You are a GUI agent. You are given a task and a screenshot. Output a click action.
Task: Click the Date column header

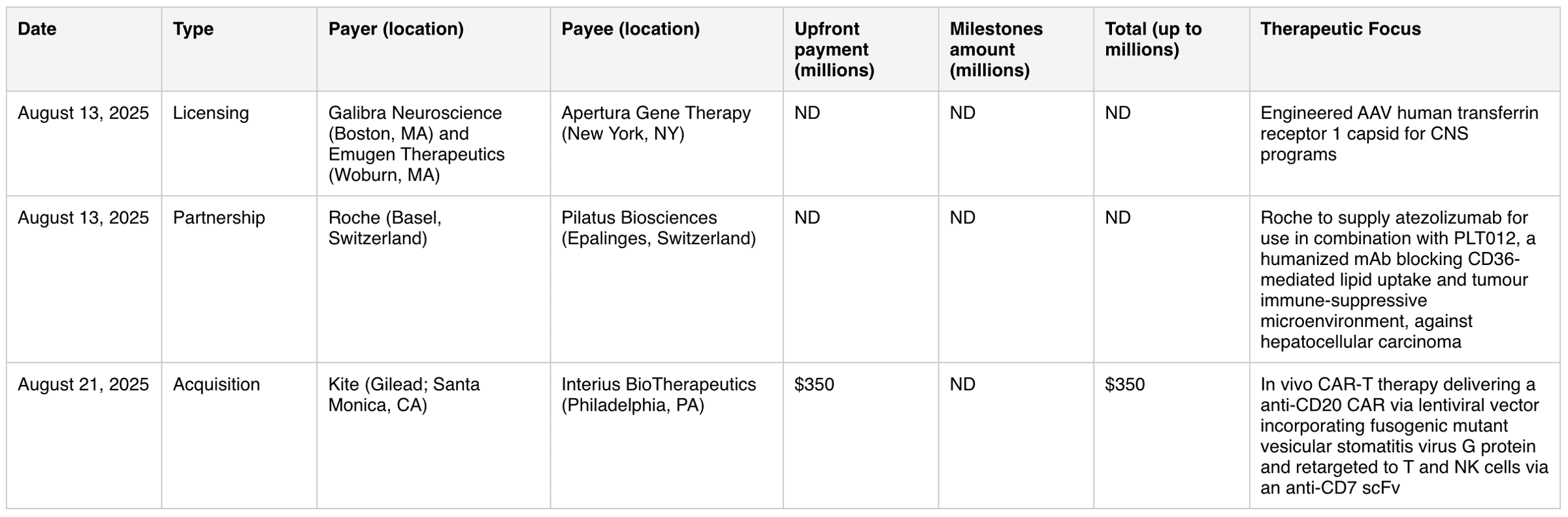pyautogui.click(x=37, y=29)
